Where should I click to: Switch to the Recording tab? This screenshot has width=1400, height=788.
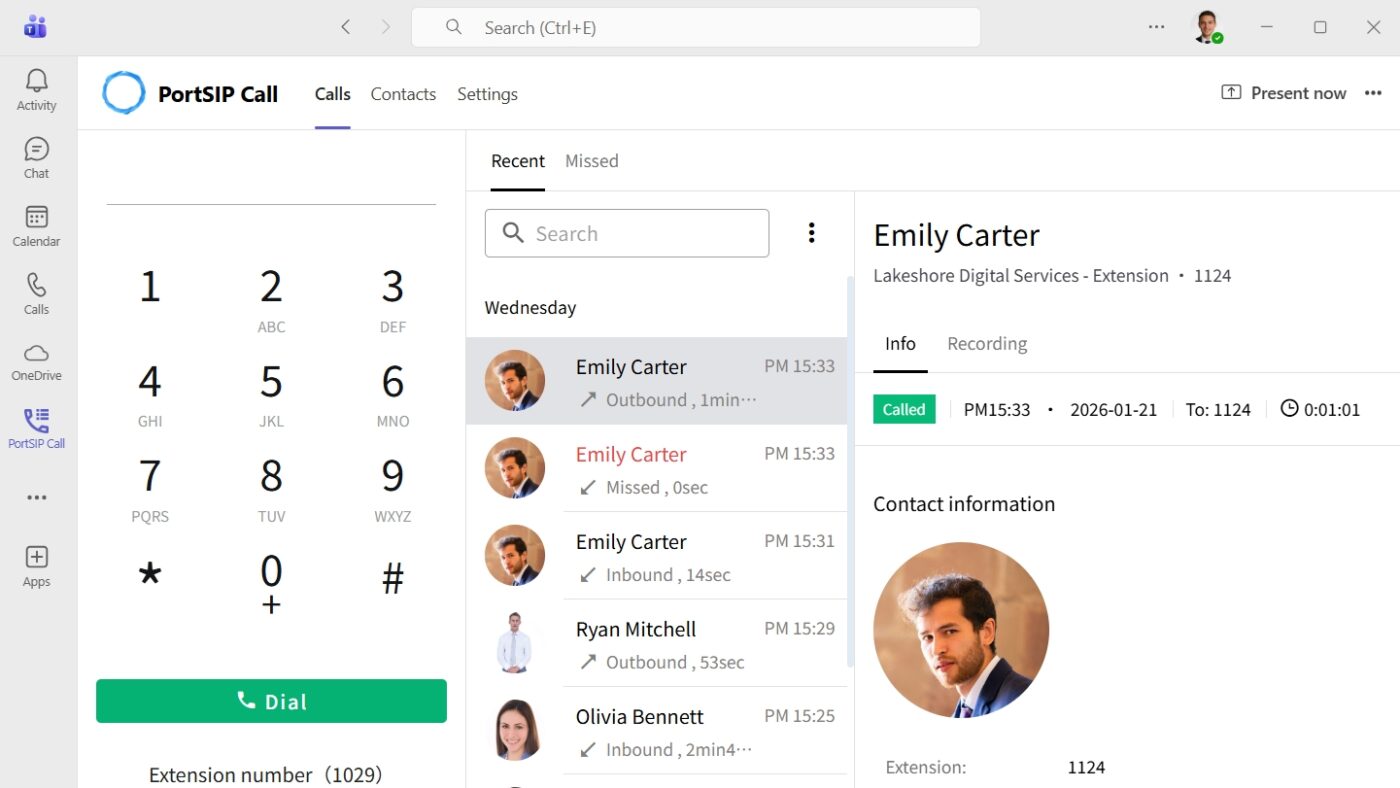[987, 343]
